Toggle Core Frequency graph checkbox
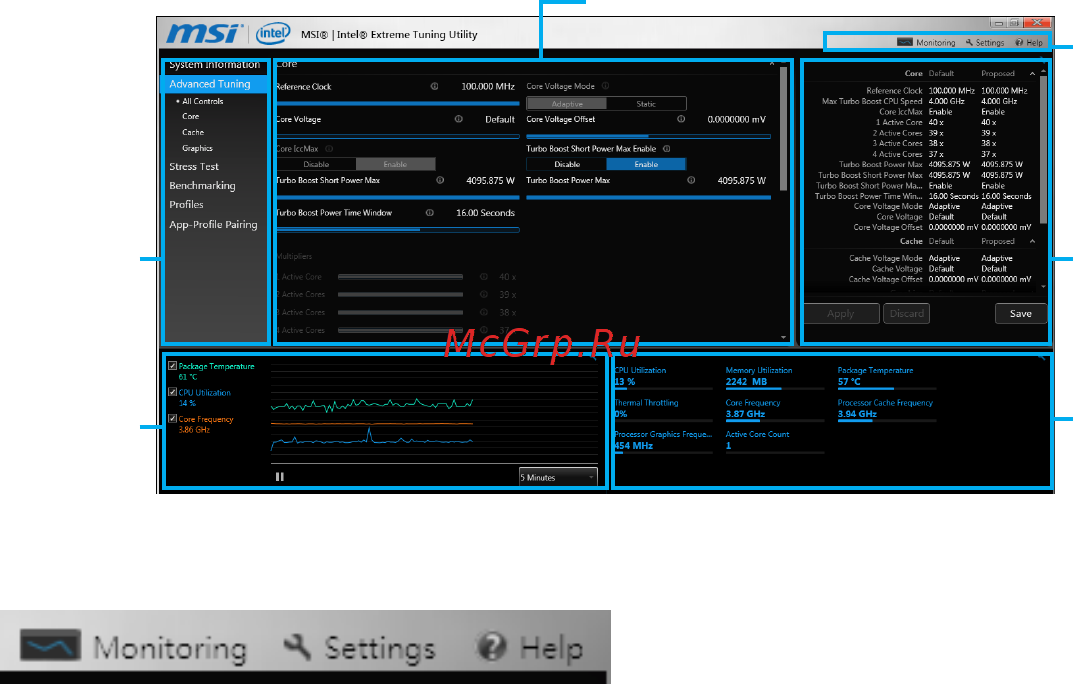The width and height of the screenshot is (1073, 684). tap(172, 419)
